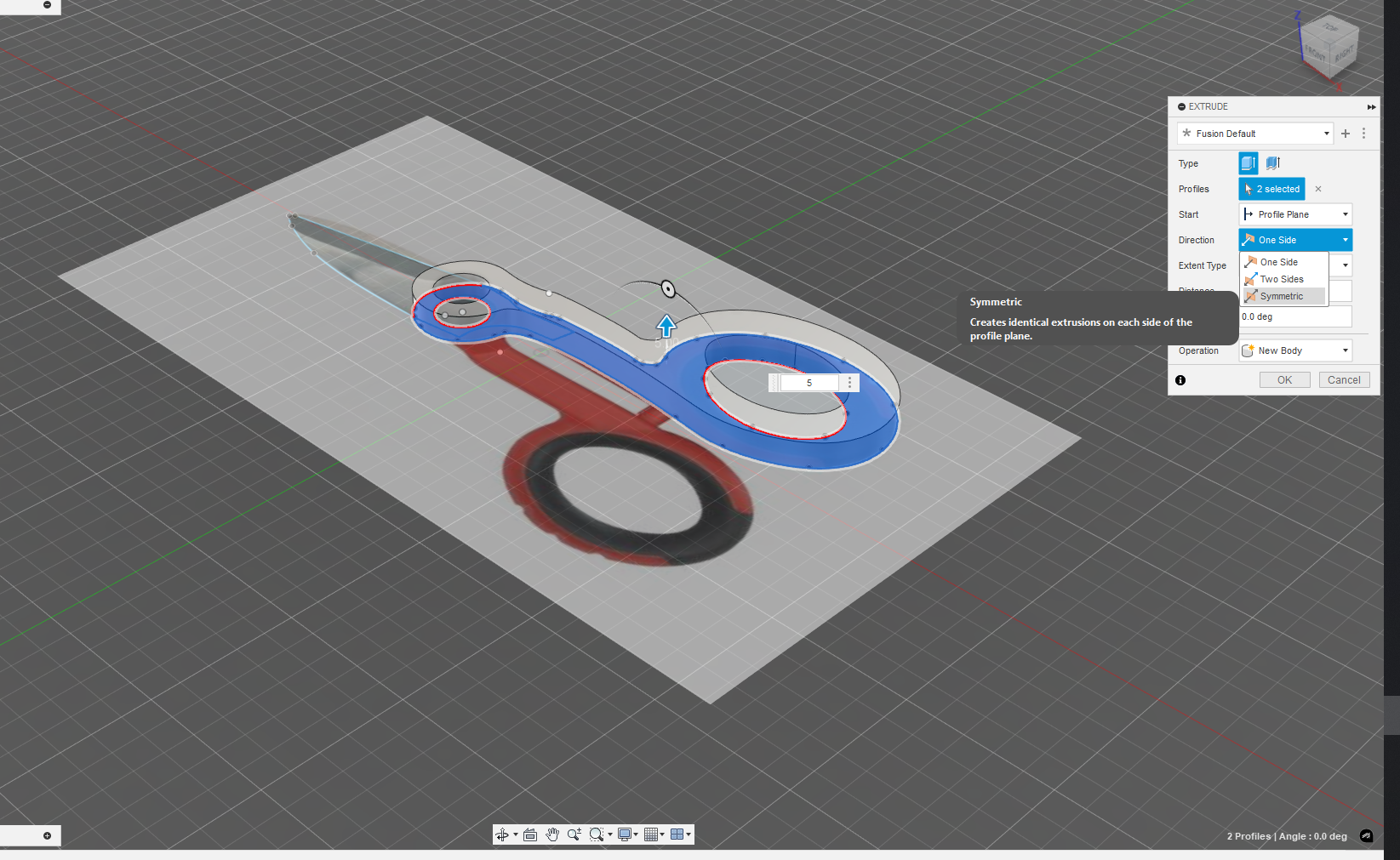The width and height of the screenshot is (1400, 860).
Task: Click the Look At icon
Action: 530,834
